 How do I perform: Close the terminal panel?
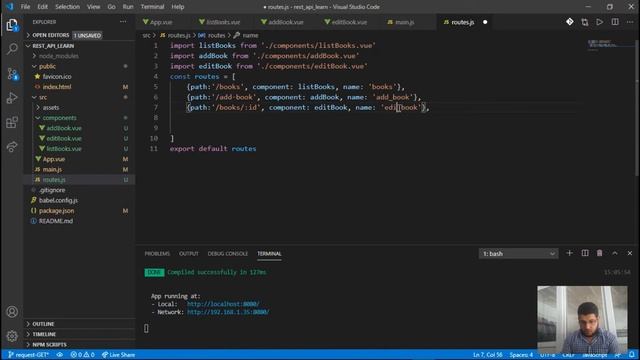pyautogui.click(x=630, y=253)
